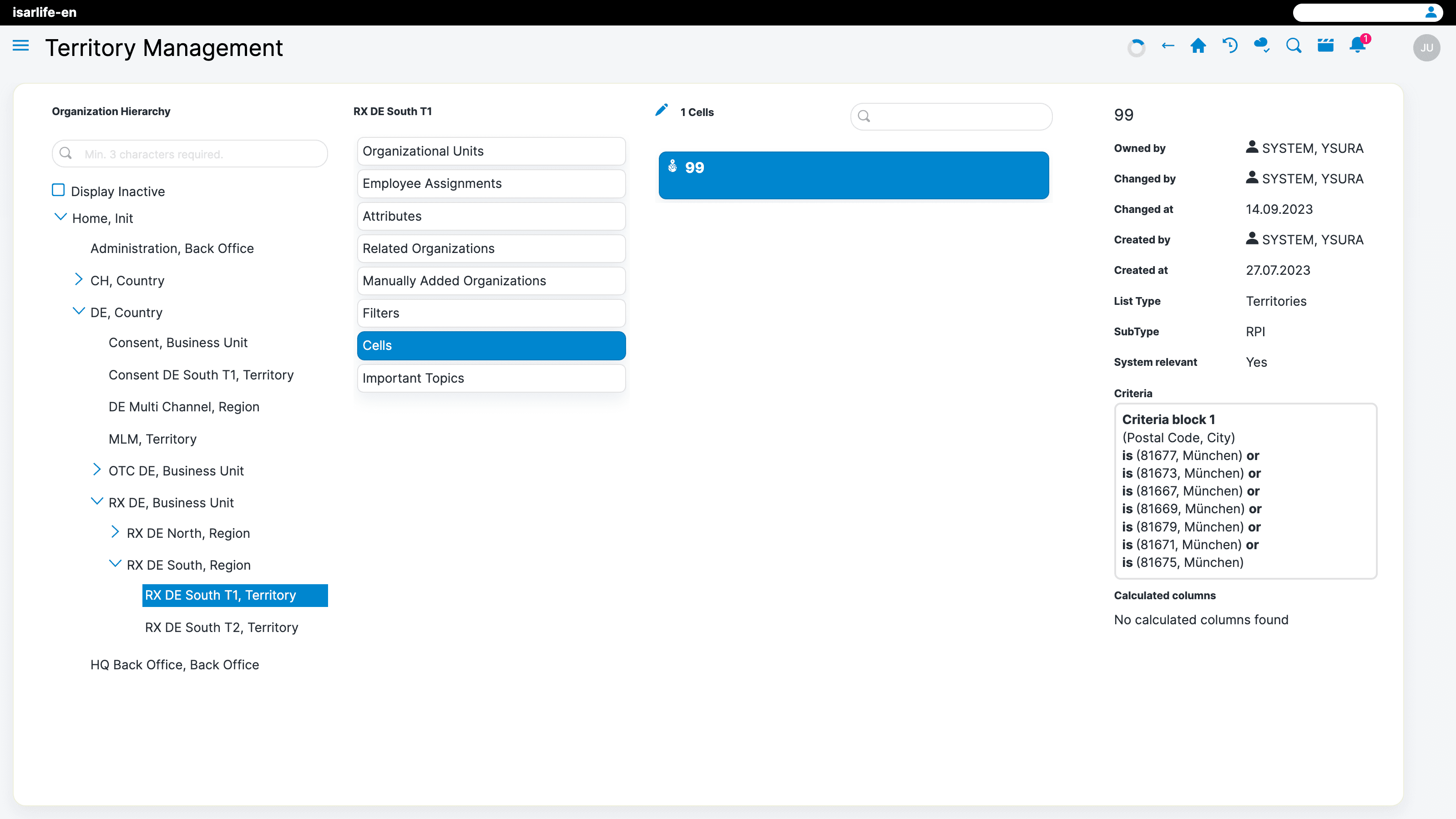Image resolution: width=1456 pixels, height=819 pixels.
Task: Open global search magnifier in toolbar
Action: click(x=1294, y=46)
